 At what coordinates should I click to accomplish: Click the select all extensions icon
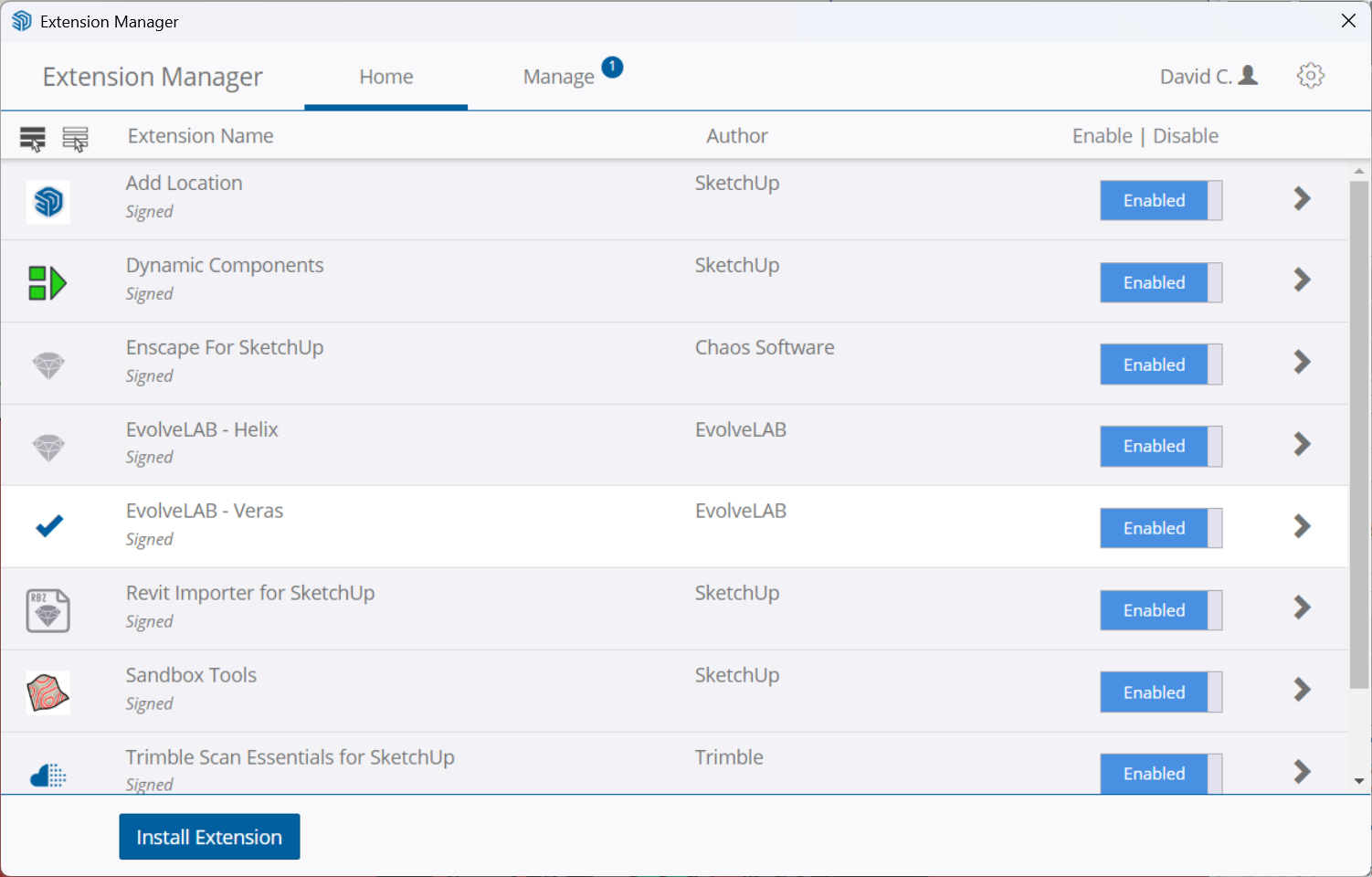pos(33,138)
